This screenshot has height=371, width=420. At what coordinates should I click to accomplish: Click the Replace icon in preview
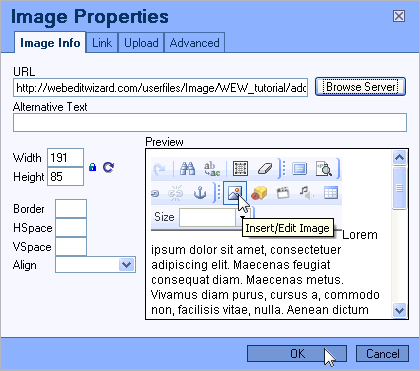212,169
